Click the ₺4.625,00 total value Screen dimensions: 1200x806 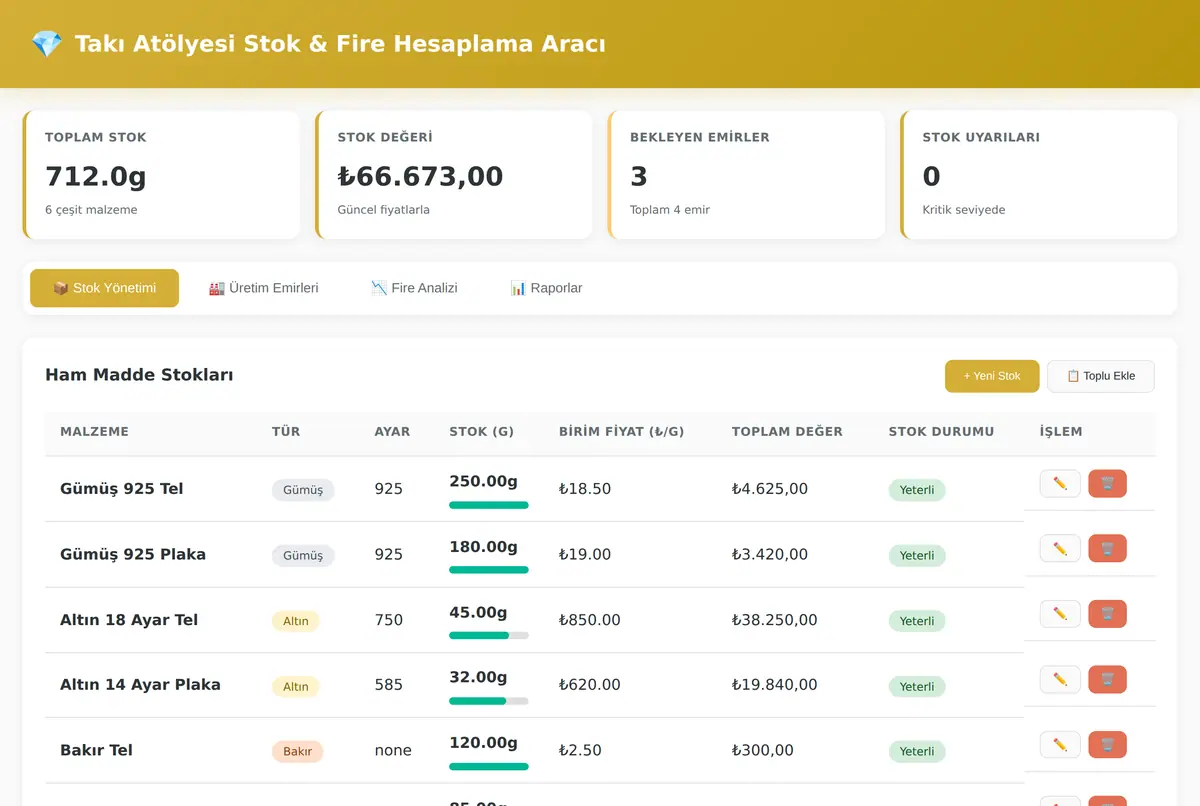pyautogui.click(x=770, y=489)
